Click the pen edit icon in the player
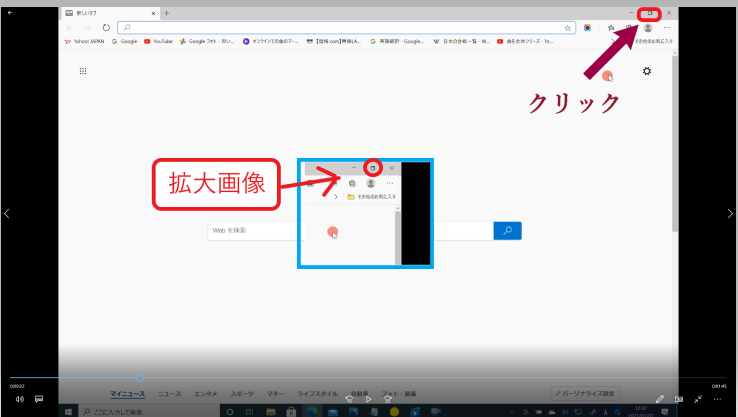 [x=660, y=398]
